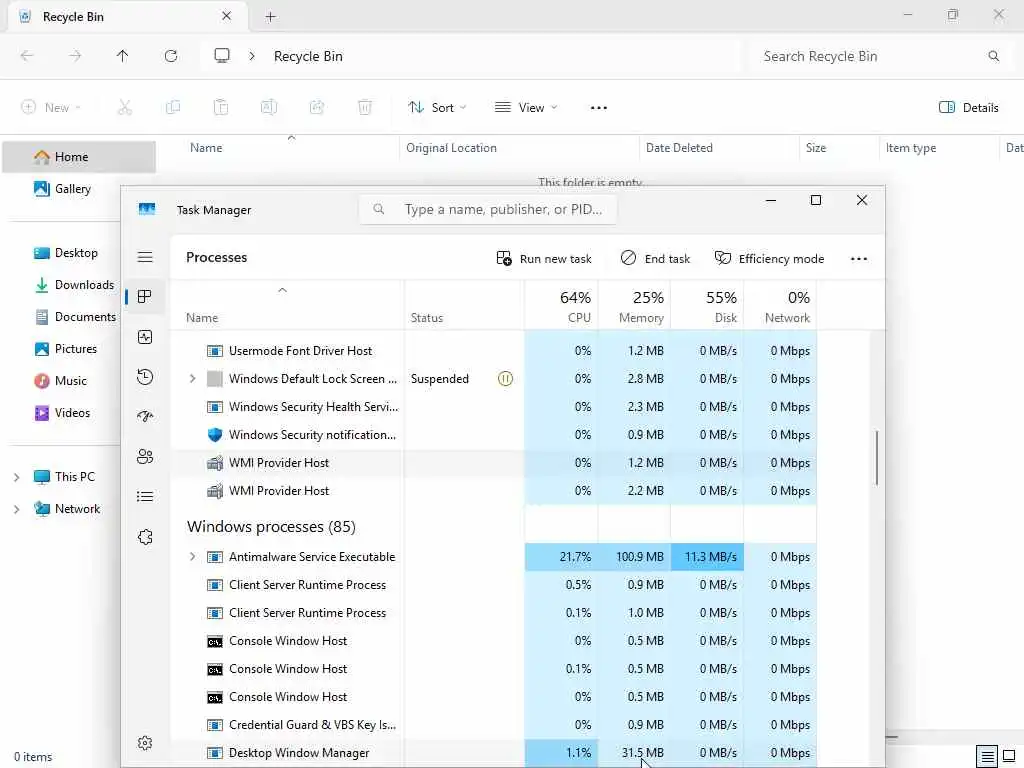Screen dimensions: 1024x768
Task: Sort processes by Network column header
Action: (x=780, y=306)
